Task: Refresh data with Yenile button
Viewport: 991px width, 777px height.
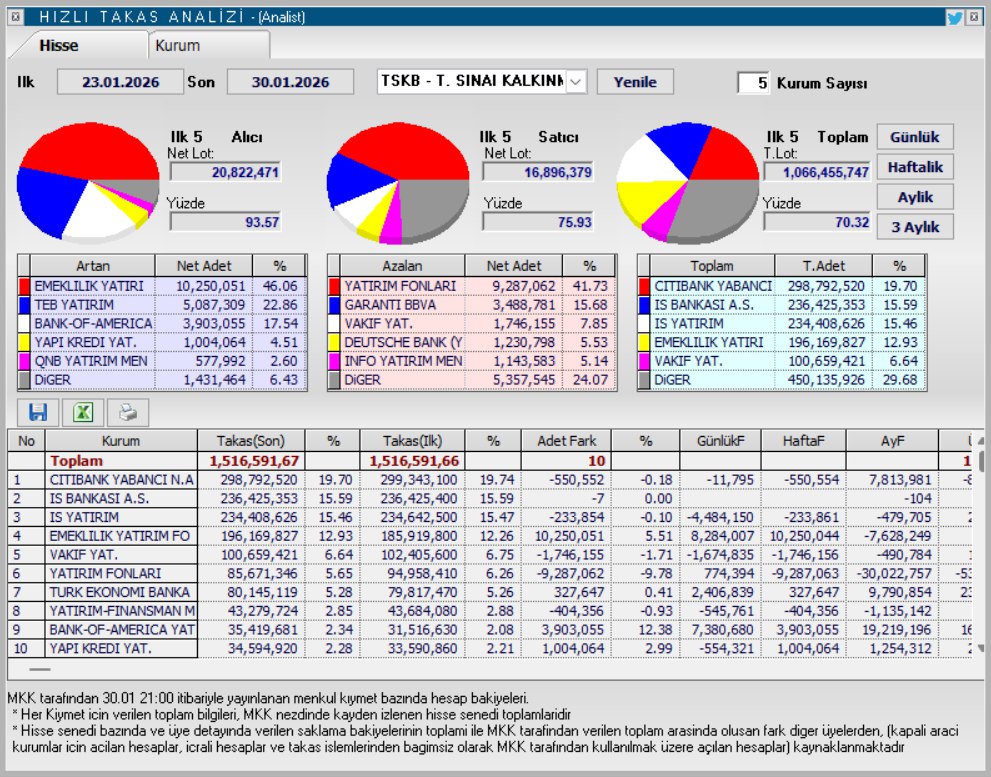Action: click(x=635, y=82)
